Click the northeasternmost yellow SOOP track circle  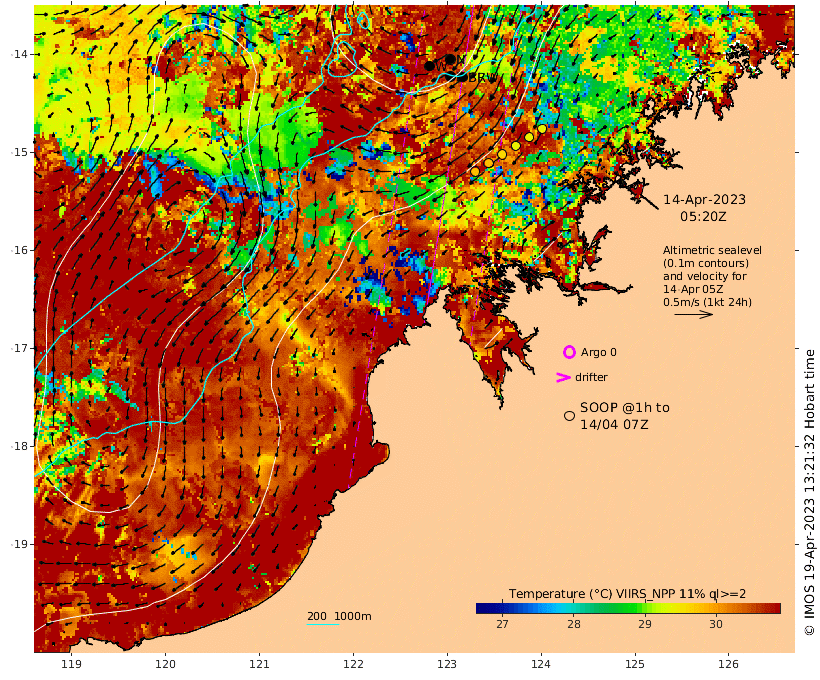(x=542, y=129)
